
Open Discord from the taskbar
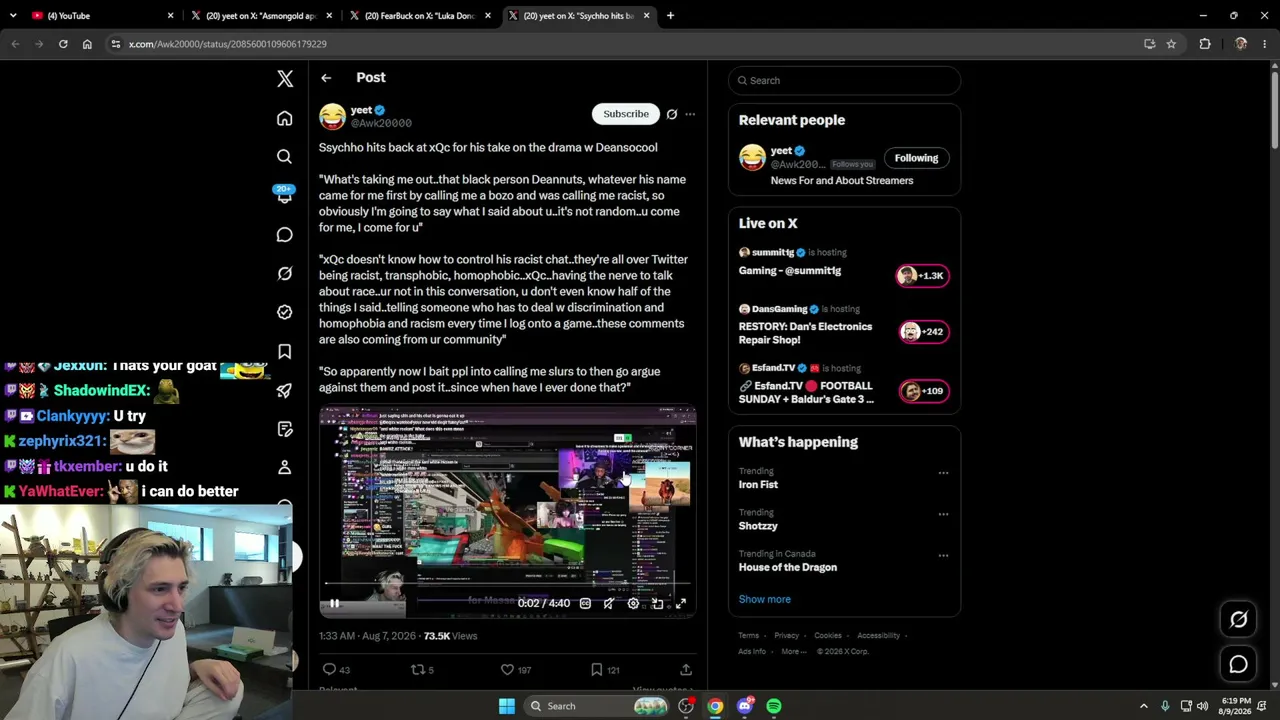745,706
